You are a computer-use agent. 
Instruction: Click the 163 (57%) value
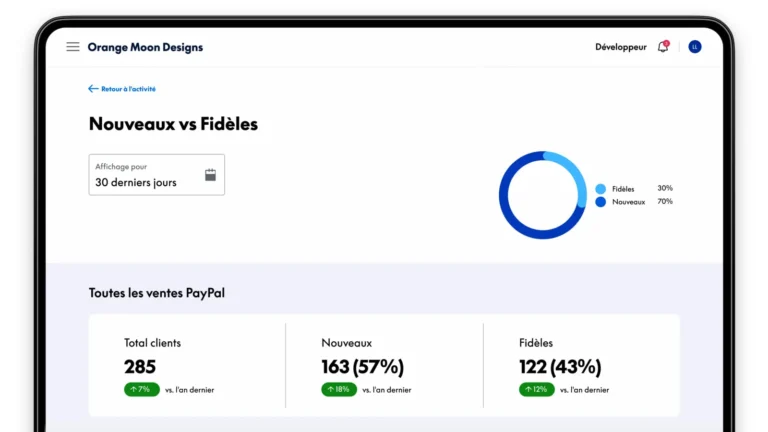tap(362, 367)
